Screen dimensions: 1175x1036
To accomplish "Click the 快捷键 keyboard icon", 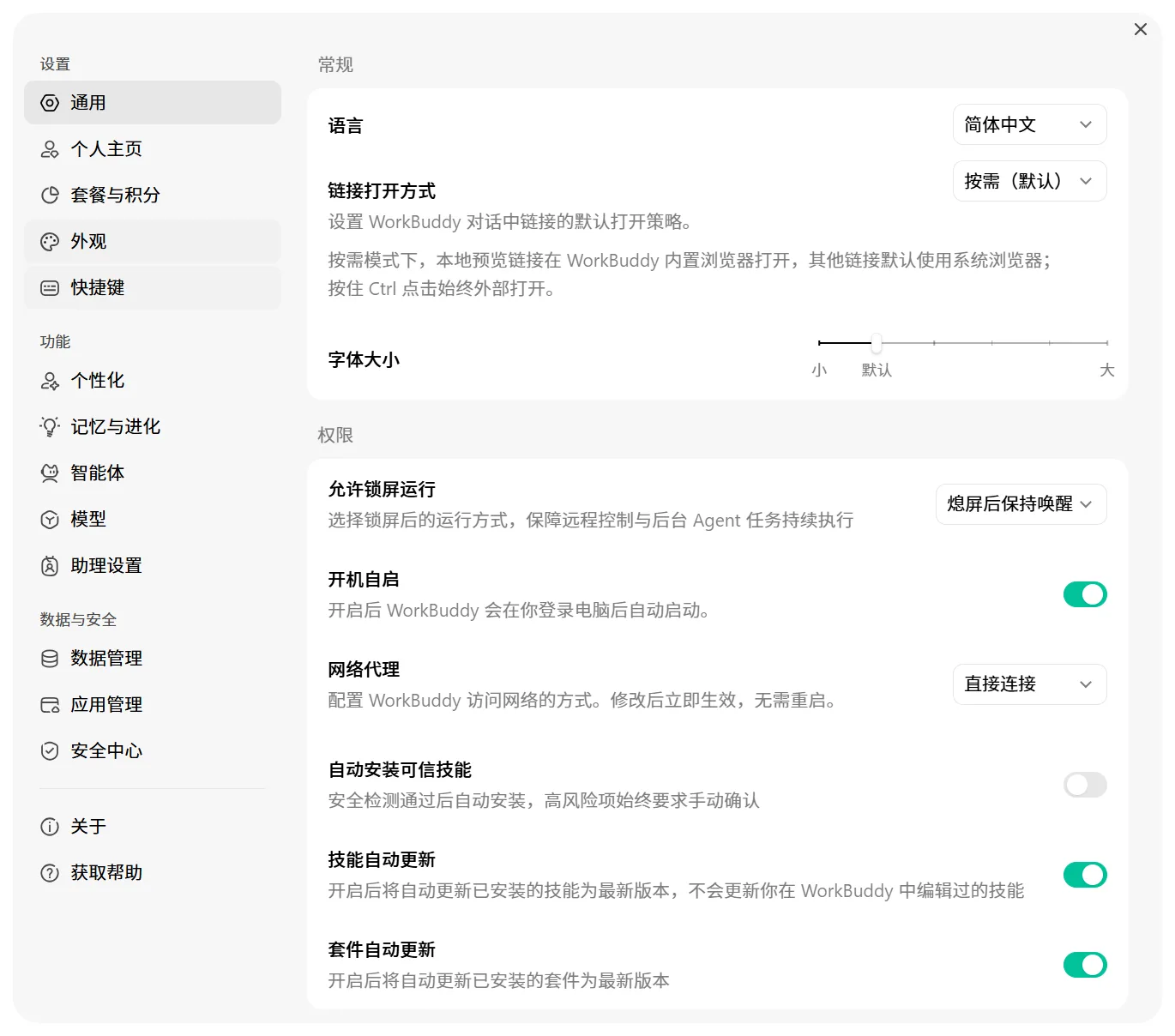I will point(50,288).
